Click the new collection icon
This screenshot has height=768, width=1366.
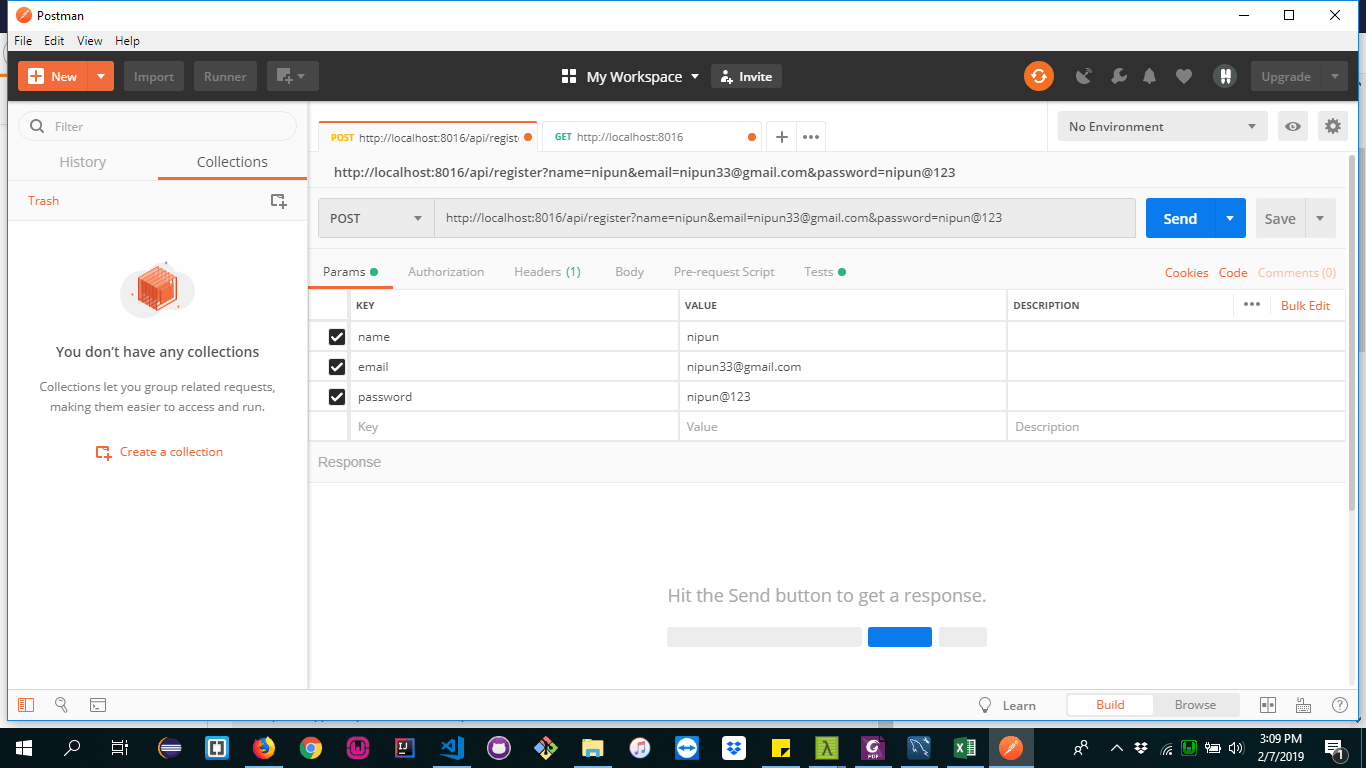coord(279,201)
